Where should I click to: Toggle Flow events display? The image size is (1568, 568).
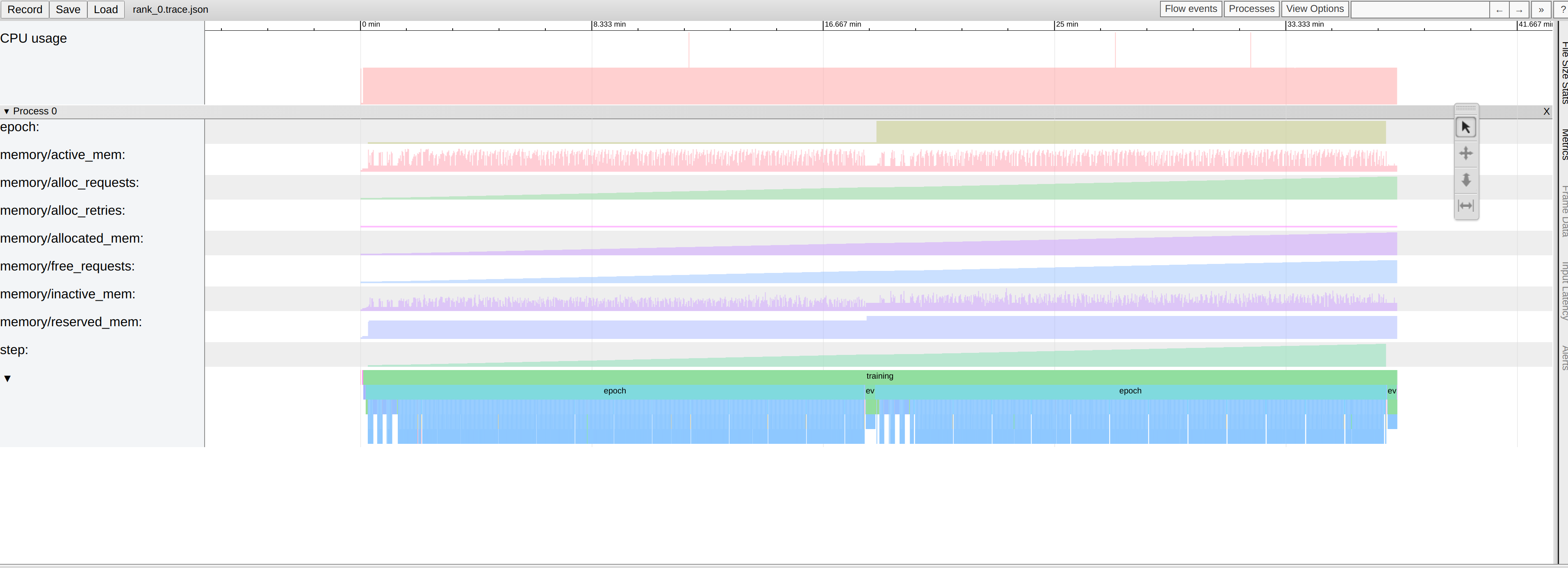[1190, 9]
